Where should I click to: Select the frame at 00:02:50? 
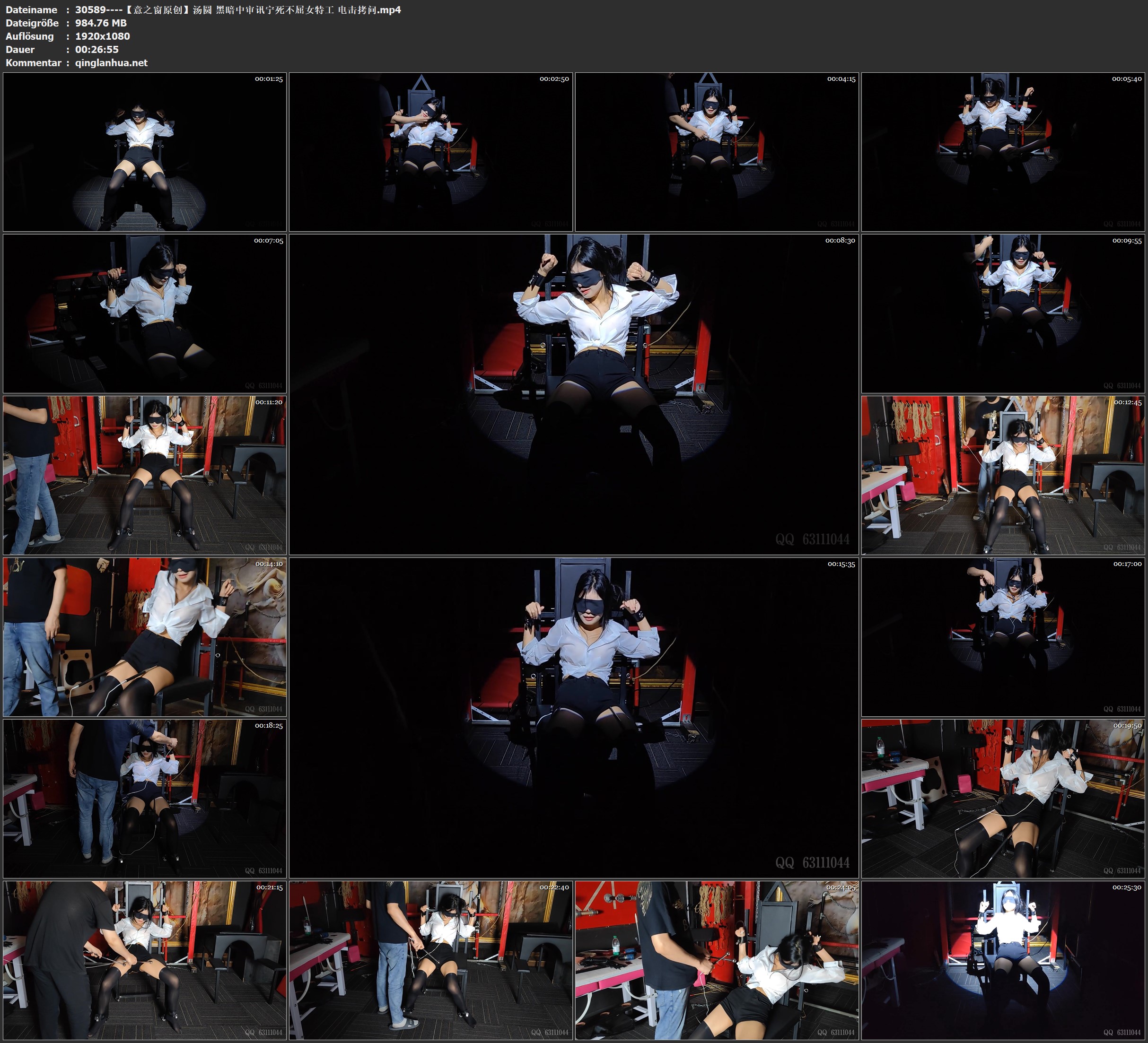pyautogui.click(x=430, y=151)
